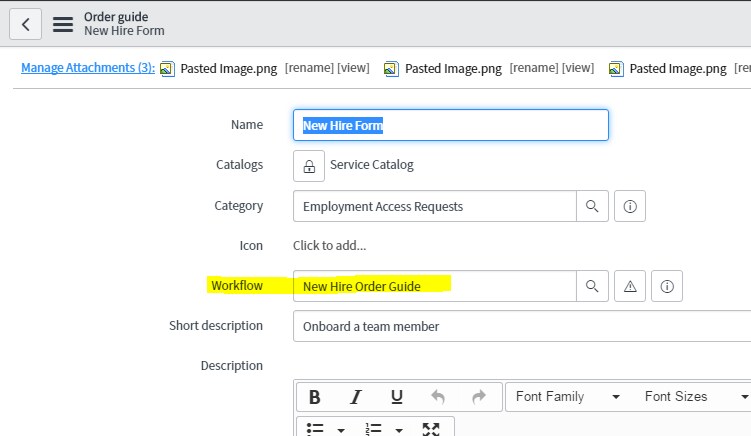
Task: Open the Manage Attachments (3) link
Action: (x=88, y=68)
